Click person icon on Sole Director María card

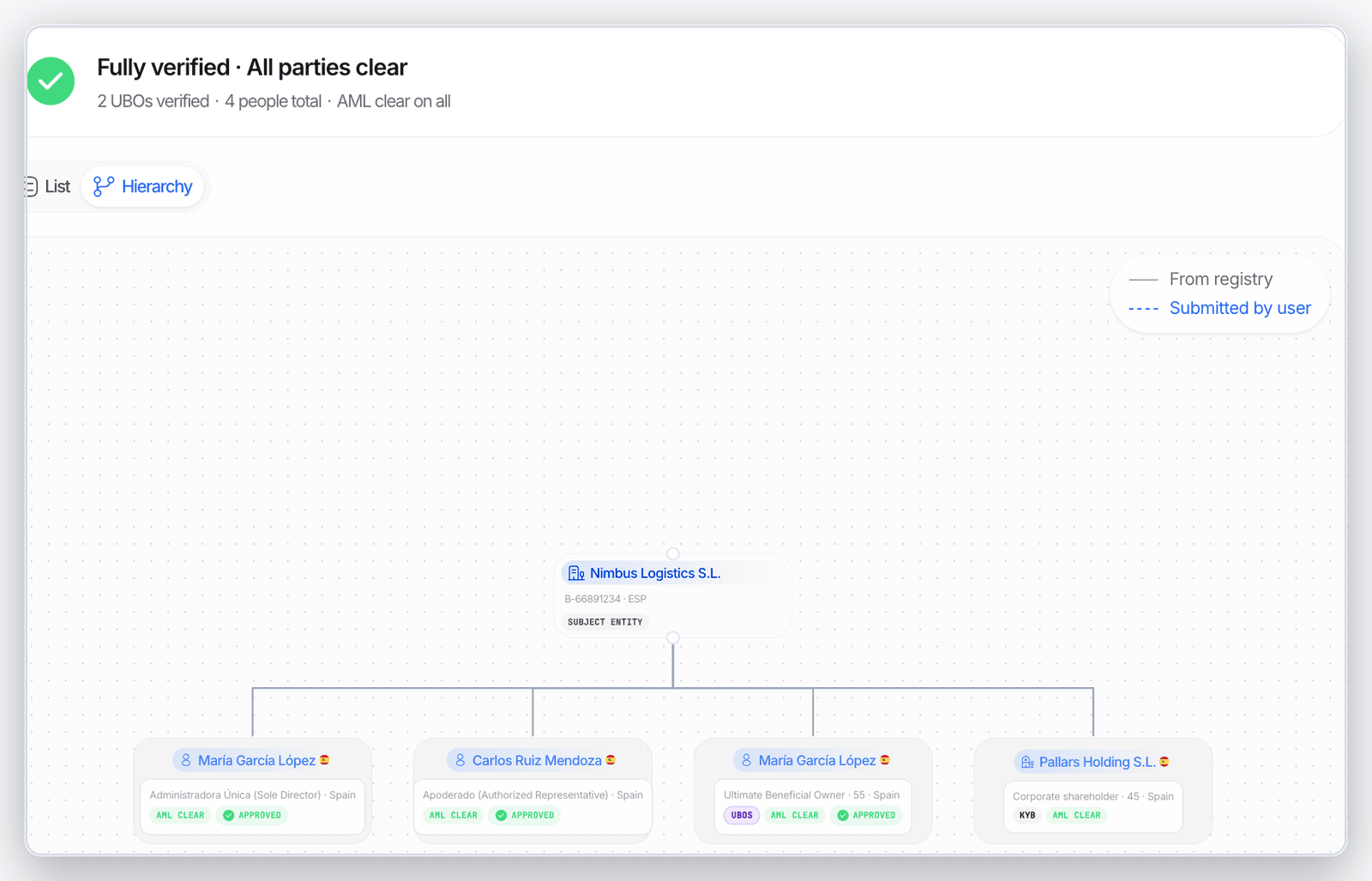186,760
